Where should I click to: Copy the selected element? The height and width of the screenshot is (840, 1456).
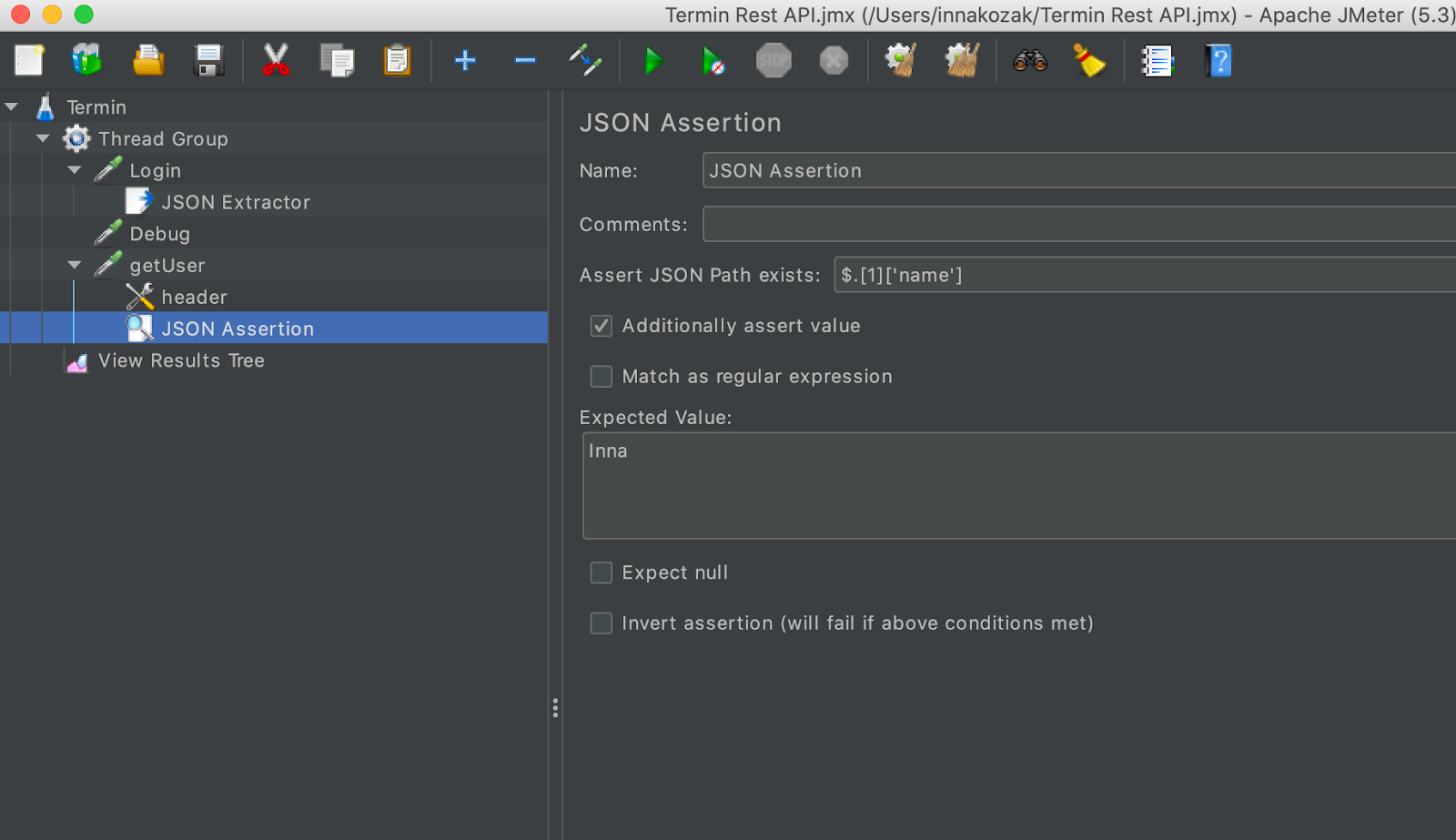point(337,61)
